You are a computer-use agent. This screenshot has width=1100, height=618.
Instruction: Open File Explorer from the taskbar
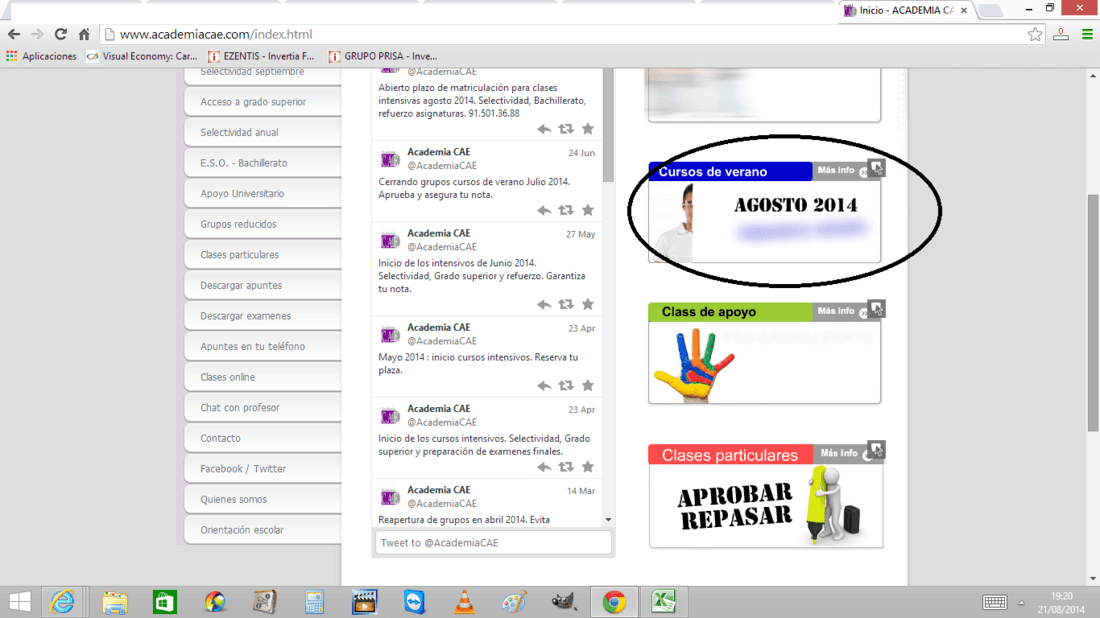pyautogui.click(x=114, y=602)
